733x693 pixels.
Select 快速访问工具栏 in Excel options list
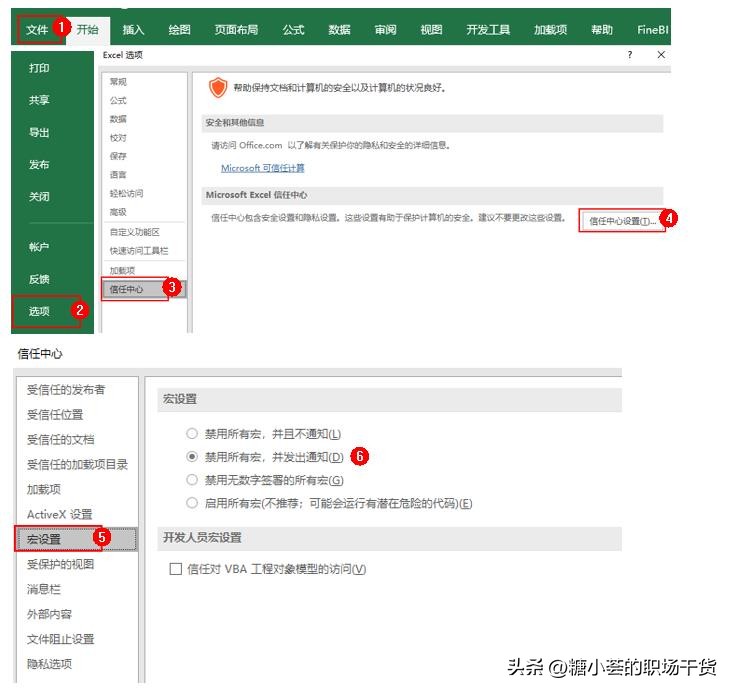(139, 251)
